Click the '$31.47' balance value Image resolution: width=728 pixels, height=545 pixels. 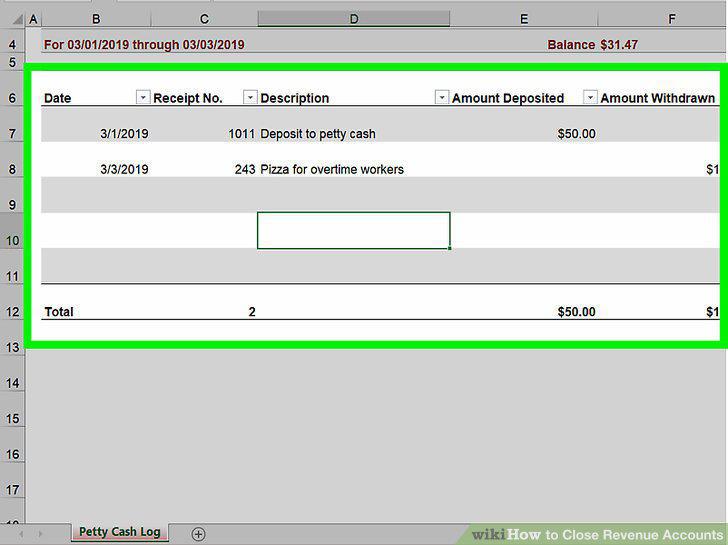[619, 45]
